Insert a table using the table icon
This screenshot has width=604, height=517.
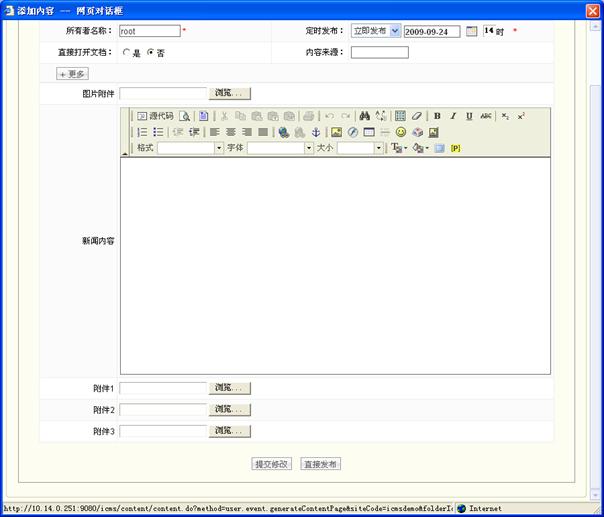400,116
